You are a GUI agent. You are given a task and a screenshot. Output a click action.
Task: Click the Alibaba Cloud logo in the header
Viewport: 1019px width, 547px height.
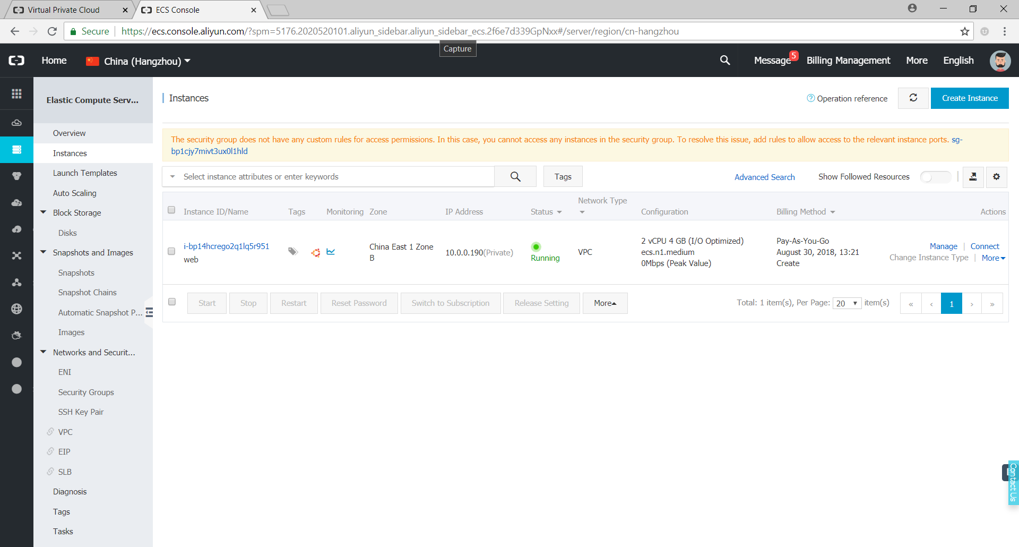pyautogui.click(x=17, y=60)
